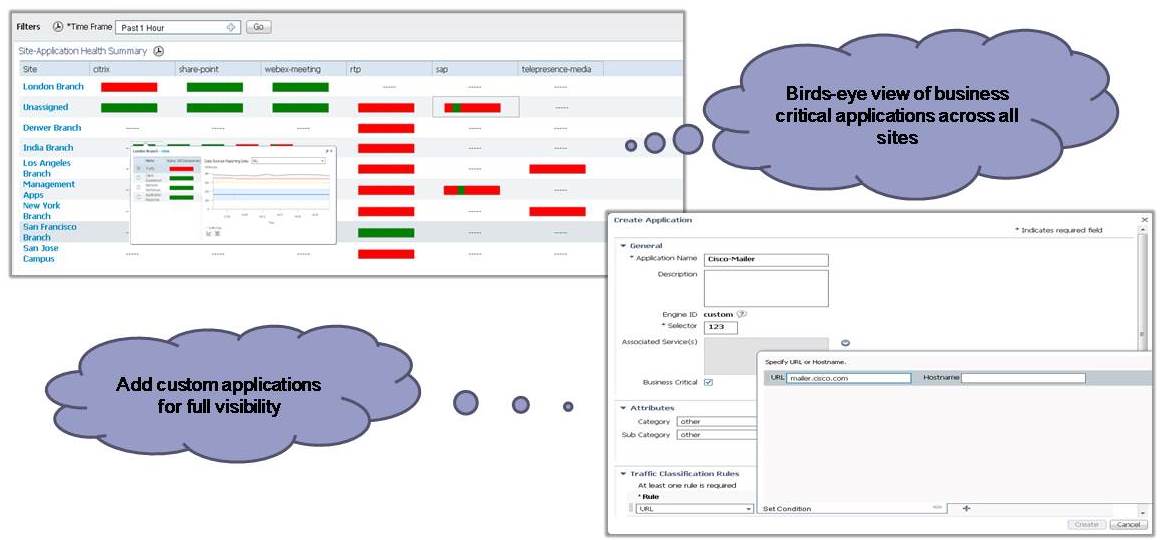Image resolution: width=1160 pixels, height=540 pixels.
Task: Click the Engine ID help question-mark icon
Action: pyautogui.click(x=742, y=314)
